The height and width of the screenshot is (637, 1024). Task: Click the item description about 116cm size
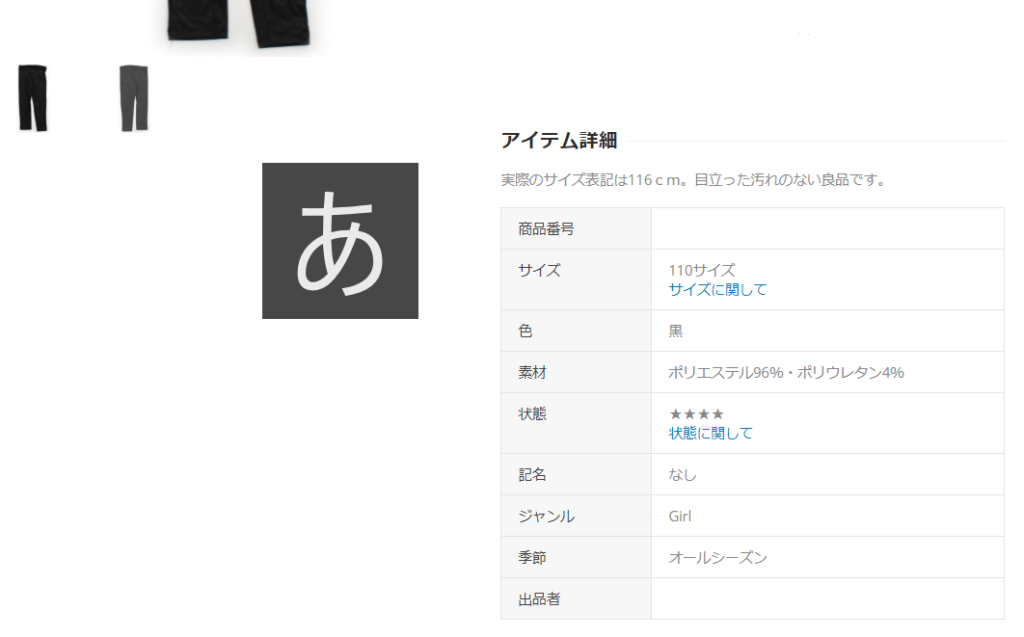(693, 181)
